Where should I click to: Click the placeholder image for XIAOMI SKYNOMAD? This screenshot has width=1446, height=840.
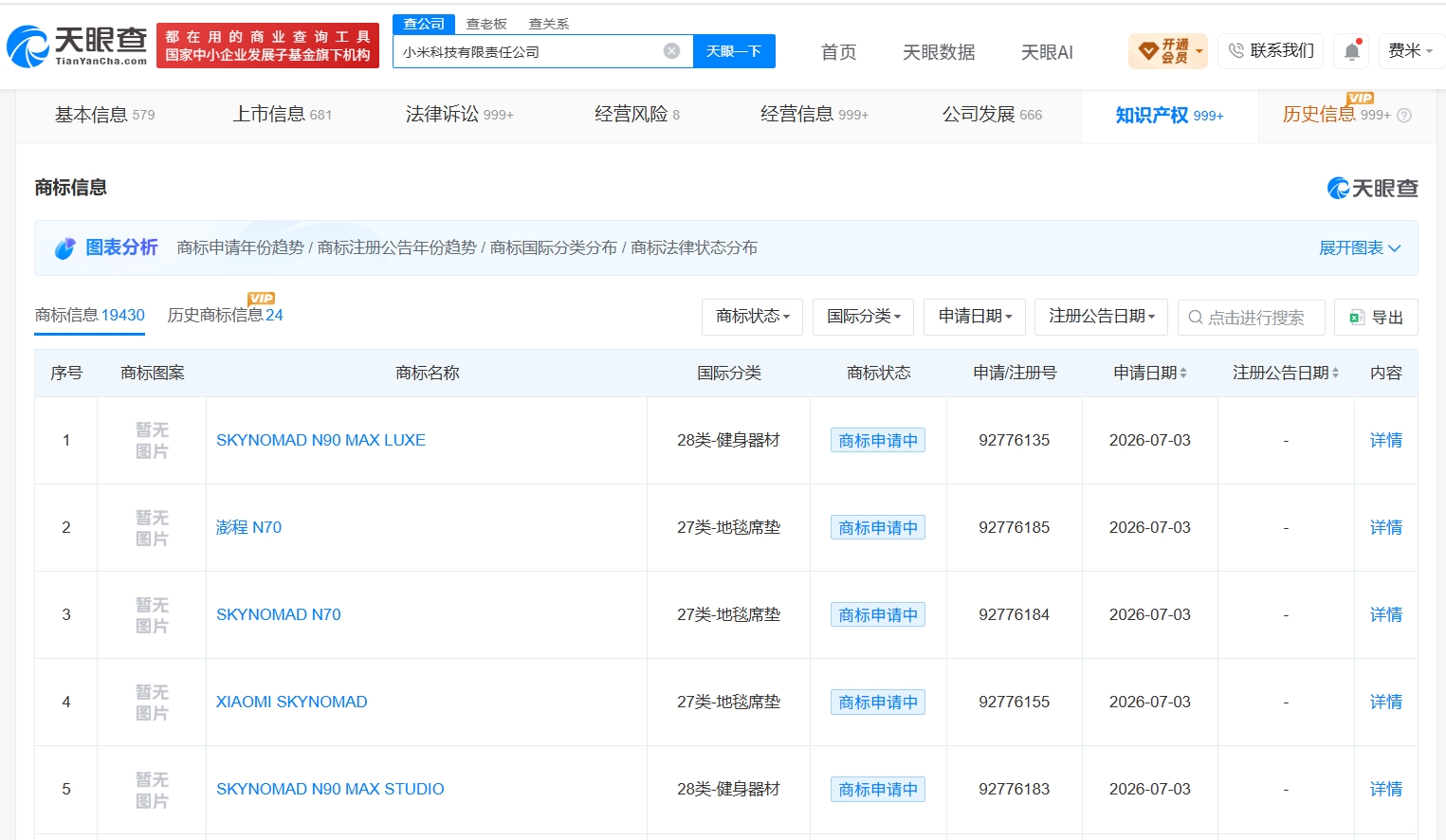point(152,703)
